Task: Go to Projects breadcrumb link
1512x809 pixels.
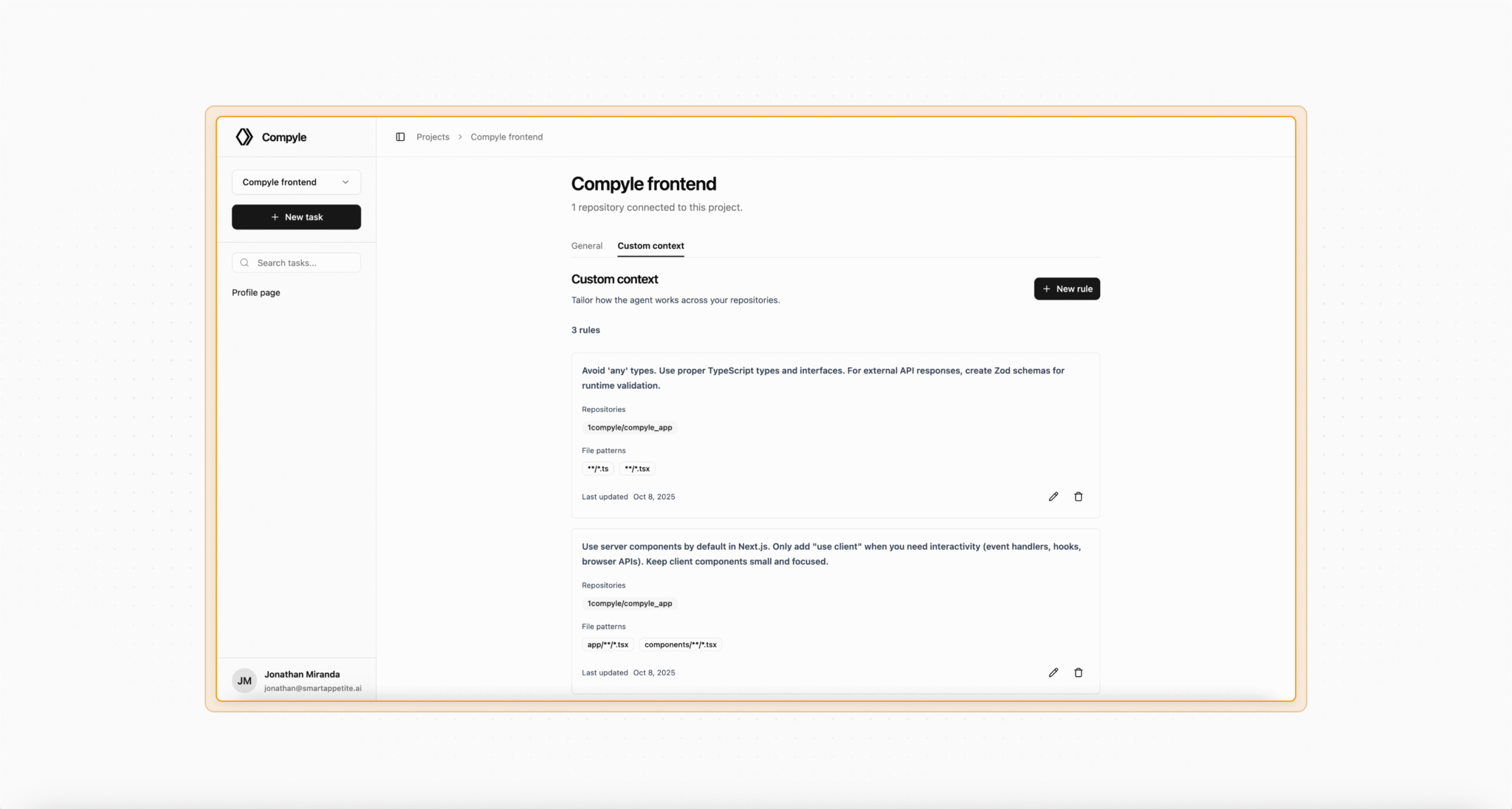Action: tap(433, 137)
